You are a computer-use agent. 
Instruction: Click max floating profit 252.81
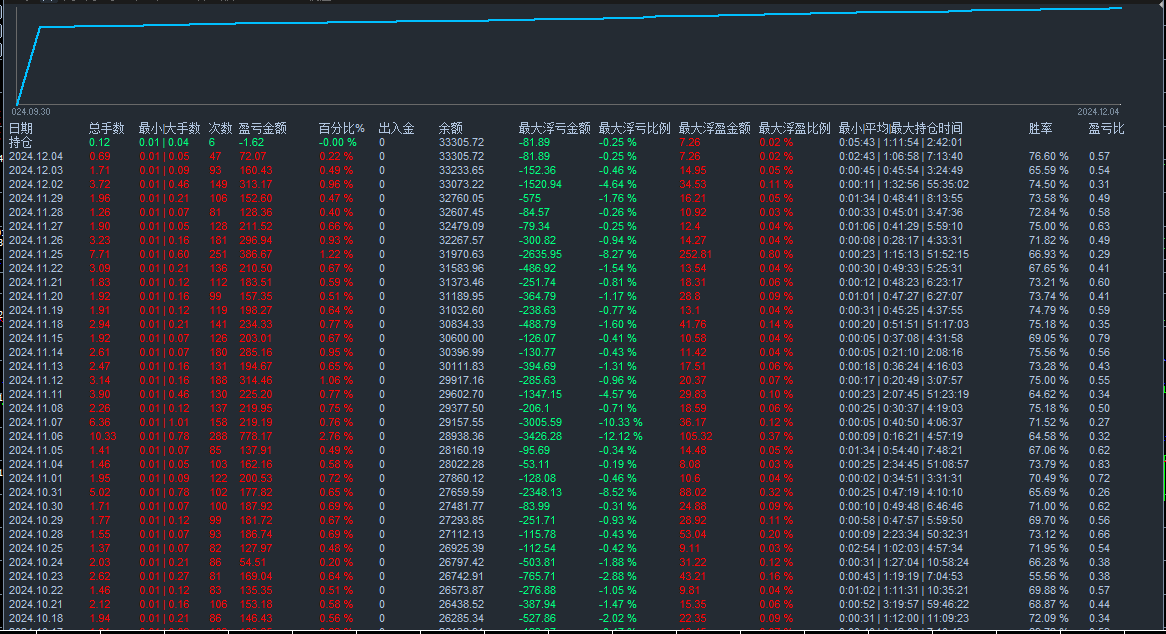[695, 254]
